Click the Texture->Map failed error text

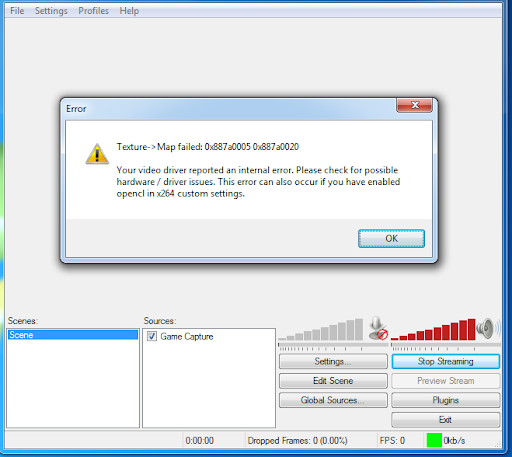coord(207,147)
